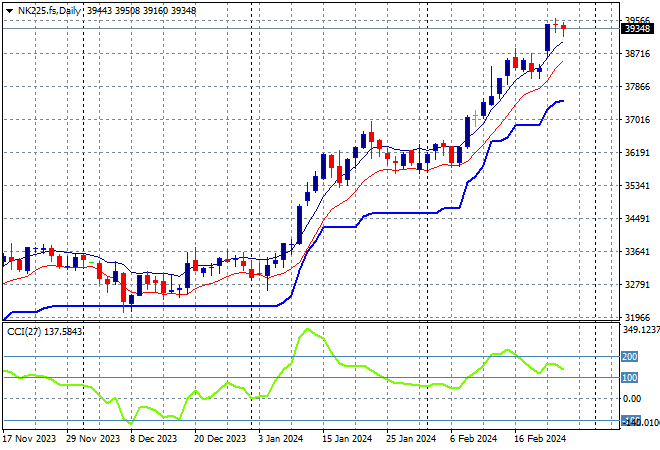Click the 25 Jan 2024 date label

[x=411, y=439]
